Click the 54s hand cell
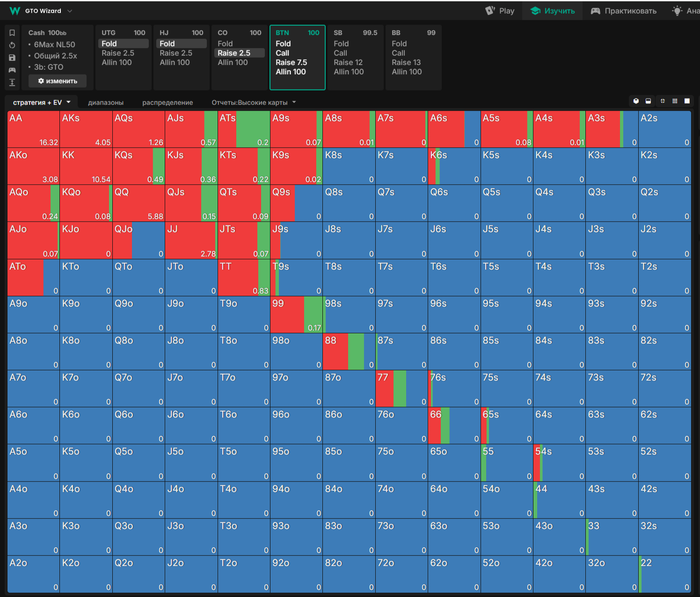This screenshot has width=700, height=597. [559, 463]
